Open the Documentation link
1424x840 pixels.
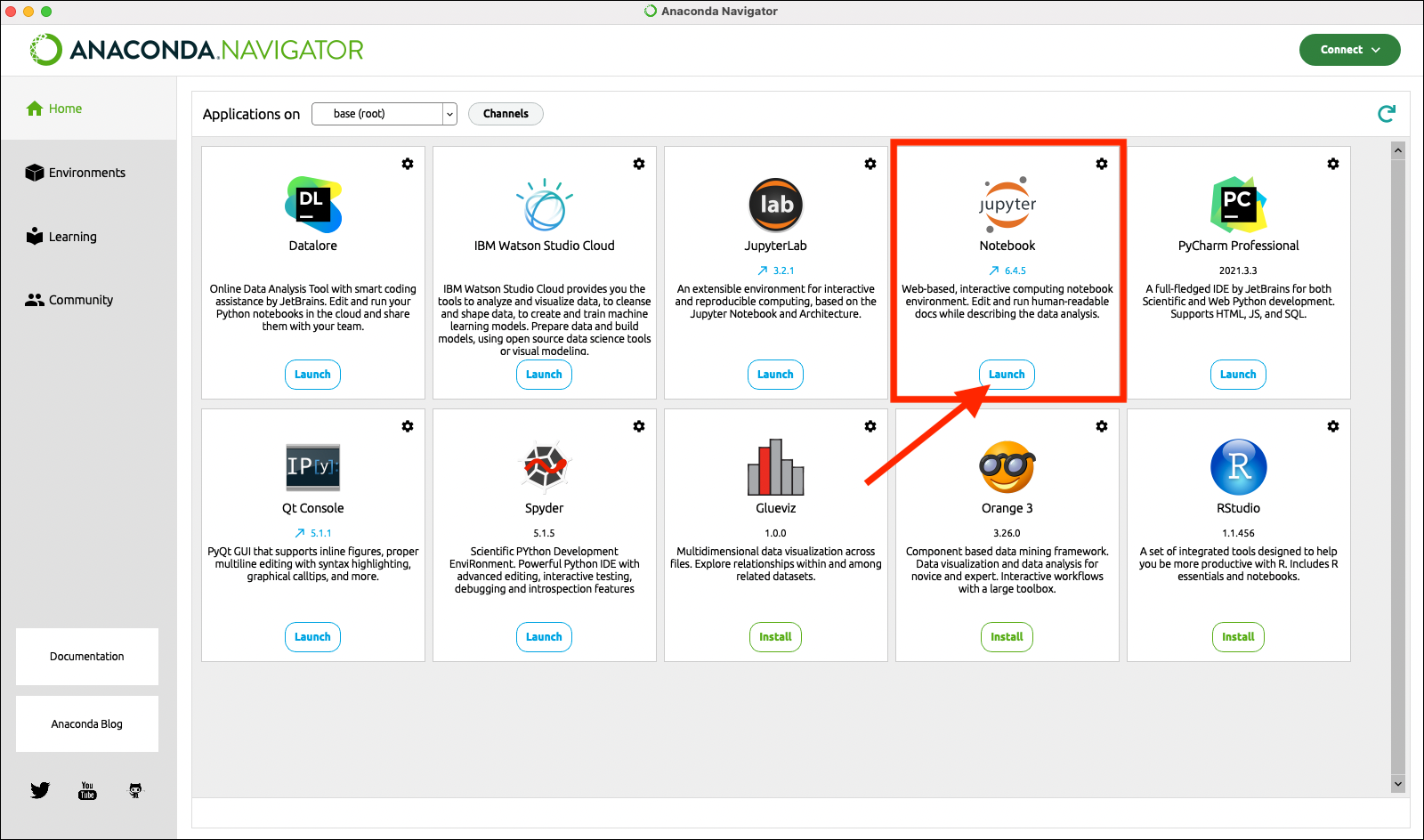tap(87, 657)
